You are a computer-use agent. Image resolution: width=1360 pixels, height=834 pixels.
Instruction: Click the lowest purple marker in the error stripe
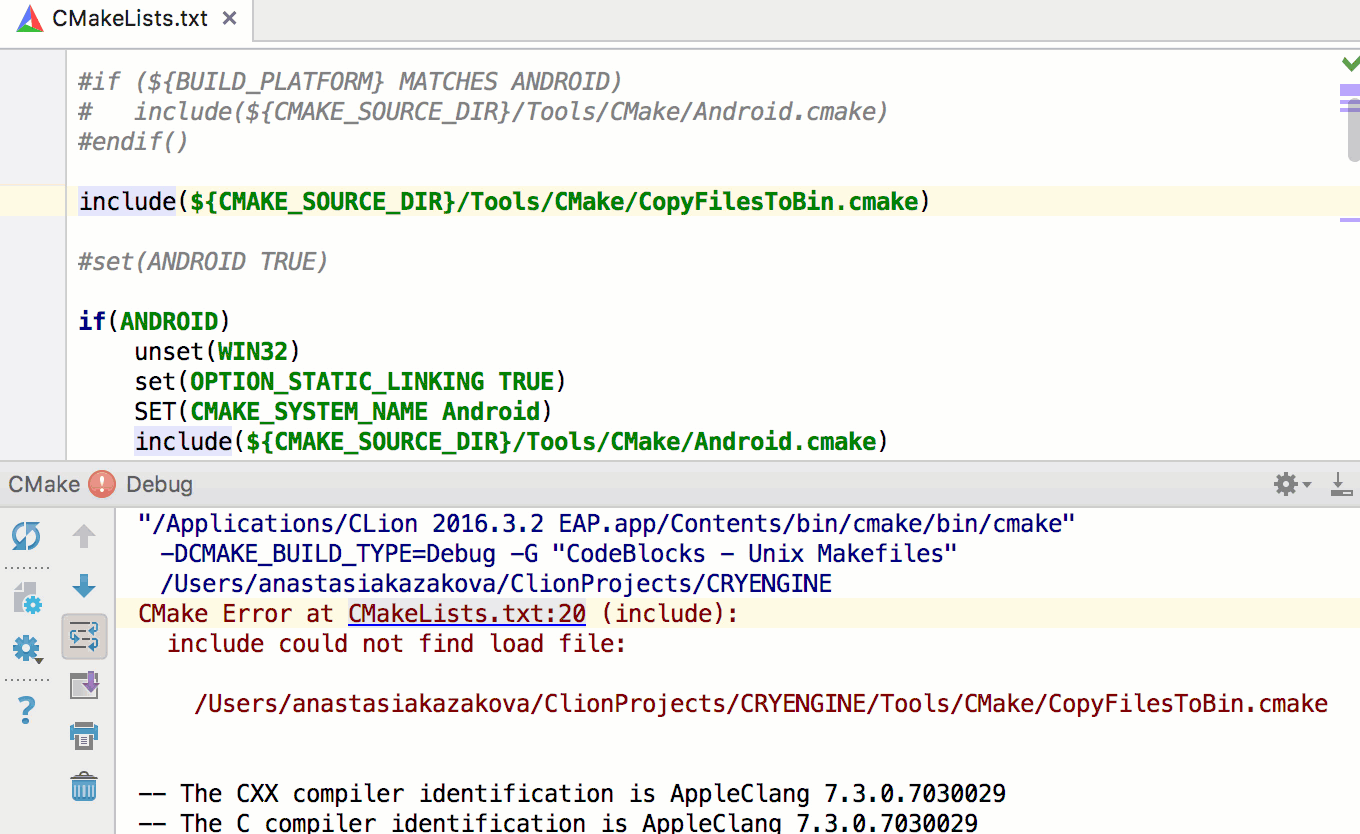[x=1350, y=219]
